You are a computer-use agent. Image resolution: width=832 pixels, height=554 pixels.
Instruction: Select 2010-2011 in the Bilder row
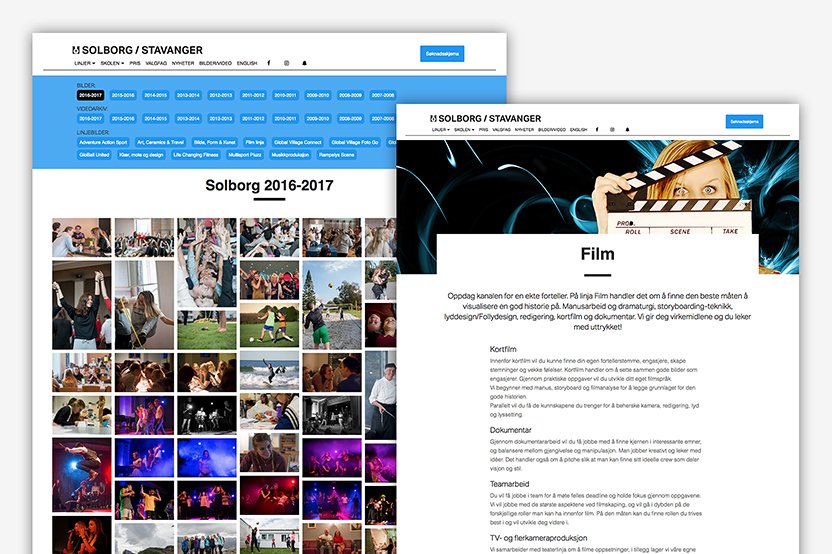pyautogui.click(x=285, y=95)
